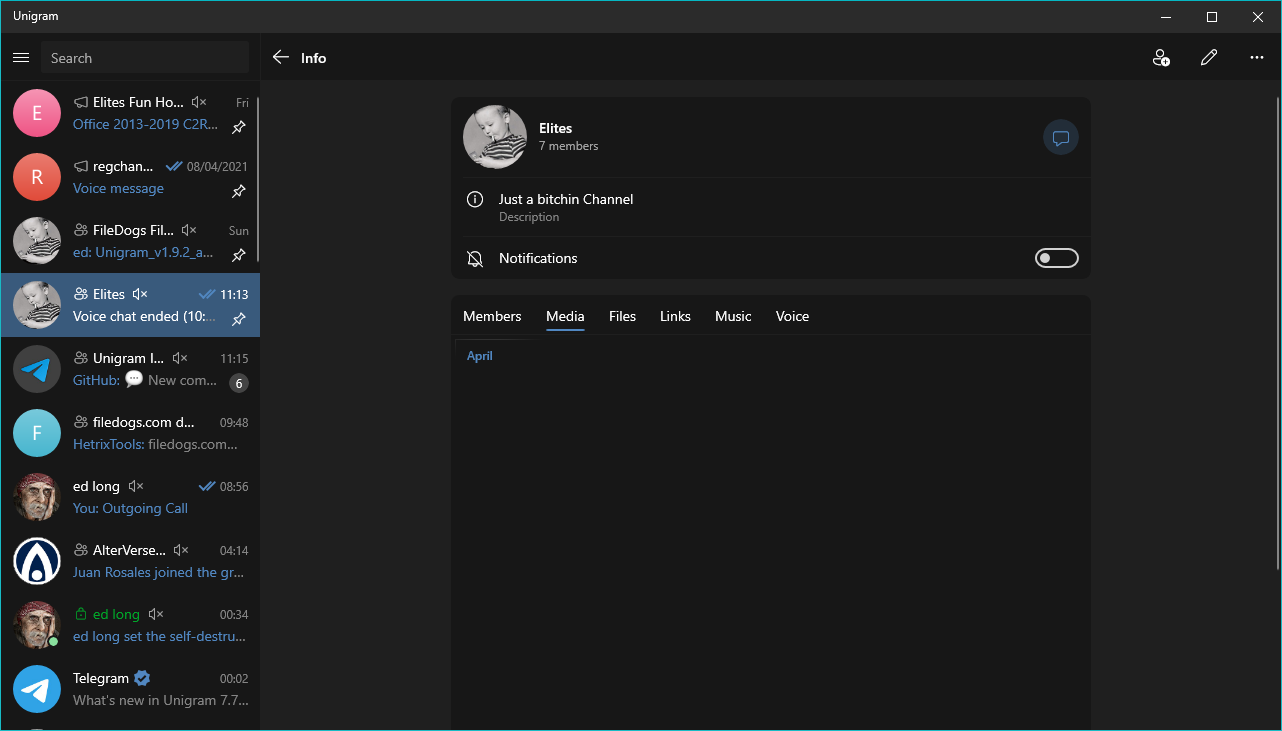Click the verified badge next to Telegram
1282x731 pixels.
point(141,677)
